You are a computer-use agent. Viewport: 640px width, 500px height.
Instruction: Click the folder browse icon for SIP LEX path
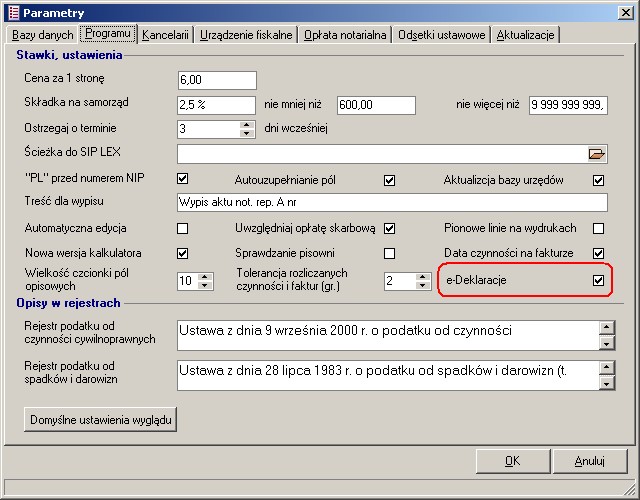click(597, 154)
